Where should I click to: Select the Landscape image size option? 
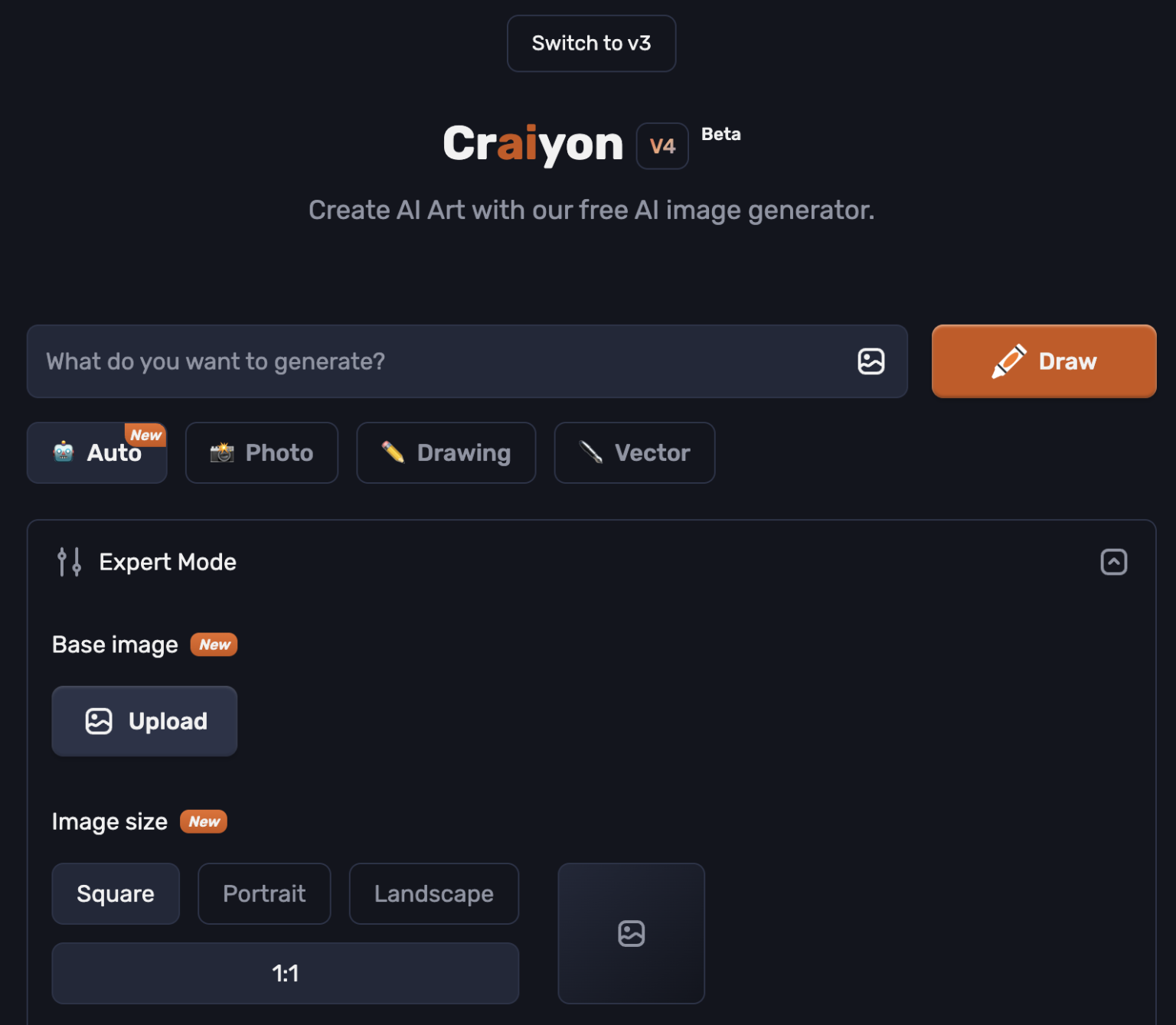pos(433,893)
